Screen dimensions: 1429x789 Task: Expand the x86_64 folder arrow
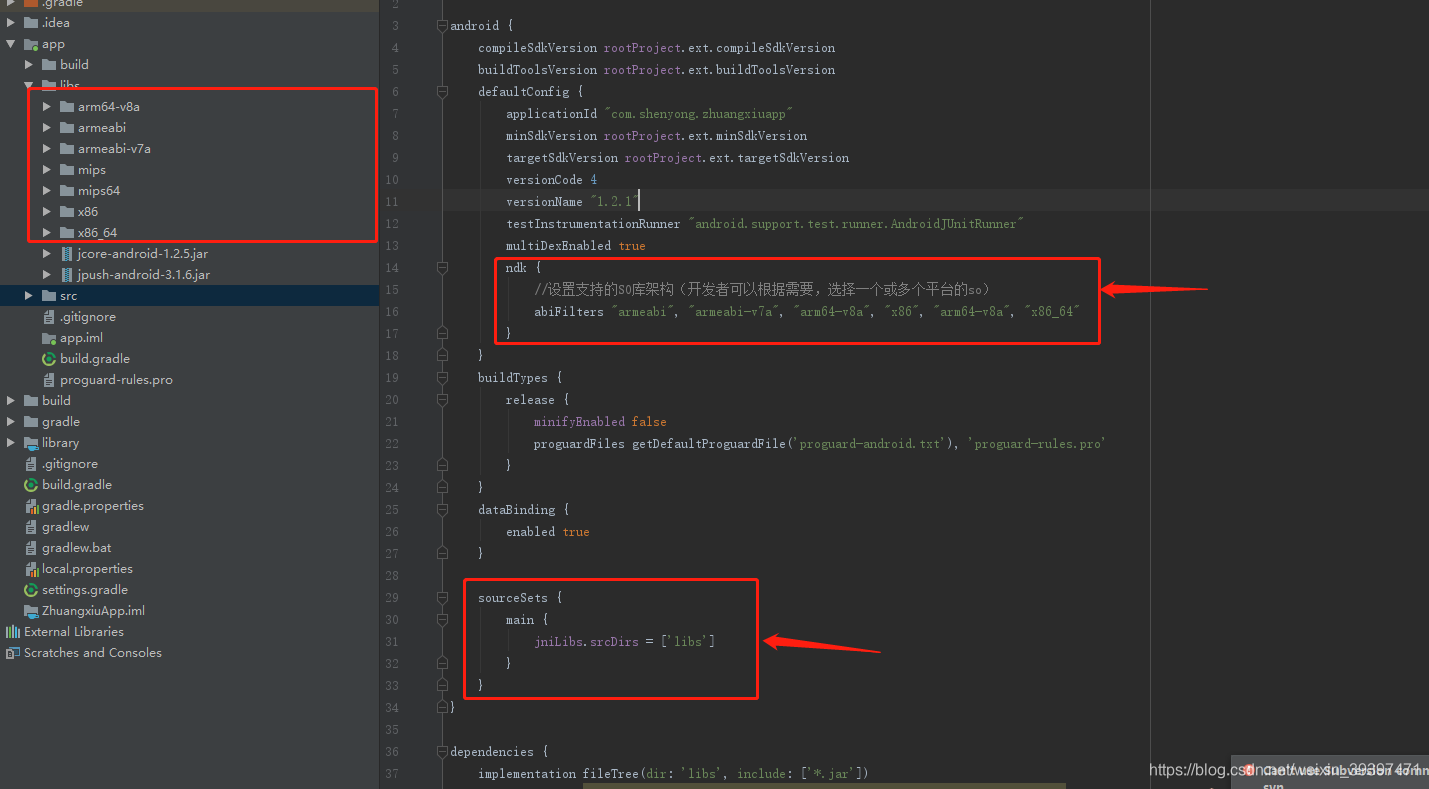pos(47,232)
